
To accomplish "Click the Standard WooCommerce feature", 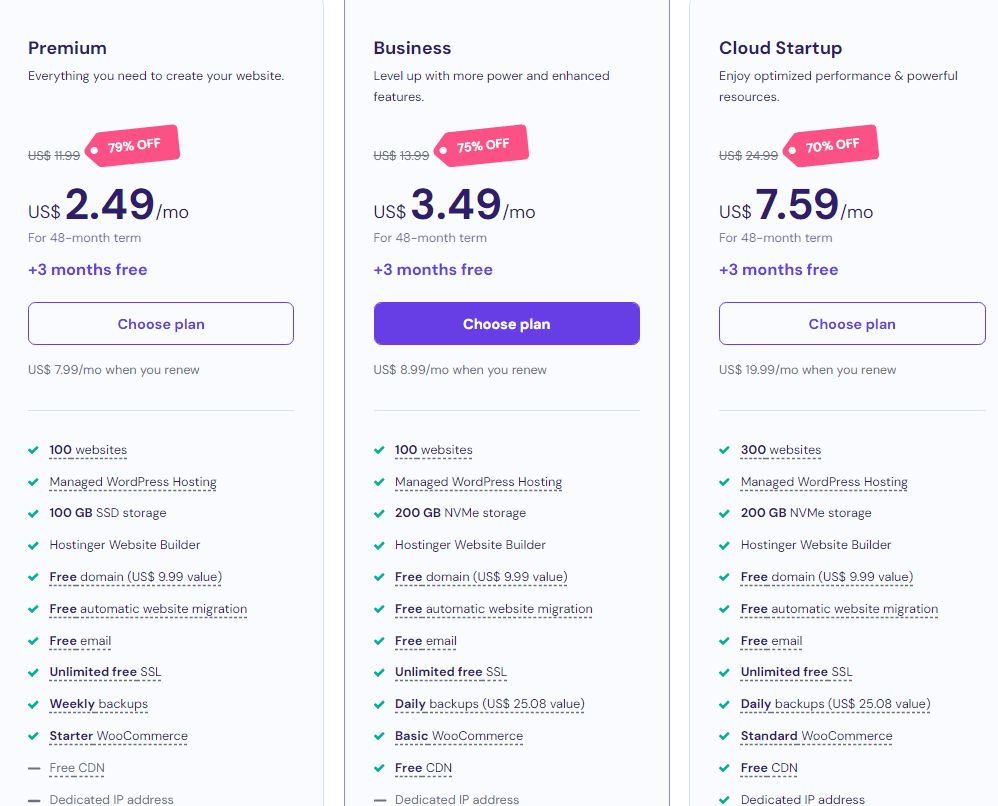I will 817,736.
